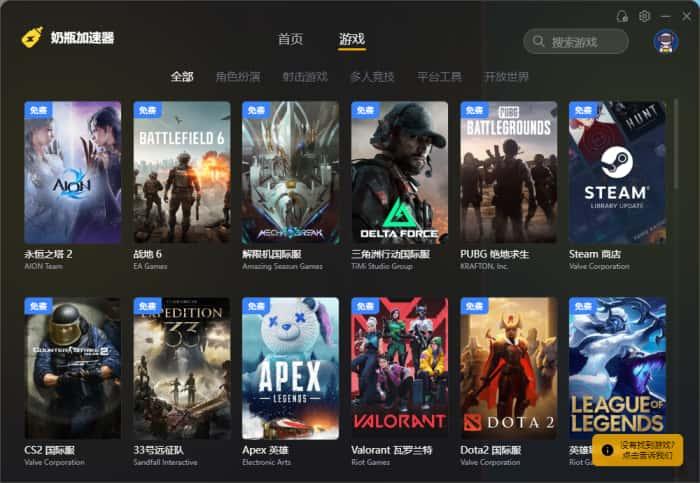Click the 搜索游戏 search input field
Viewport: 700px width, 483px height.
(576, 42)
